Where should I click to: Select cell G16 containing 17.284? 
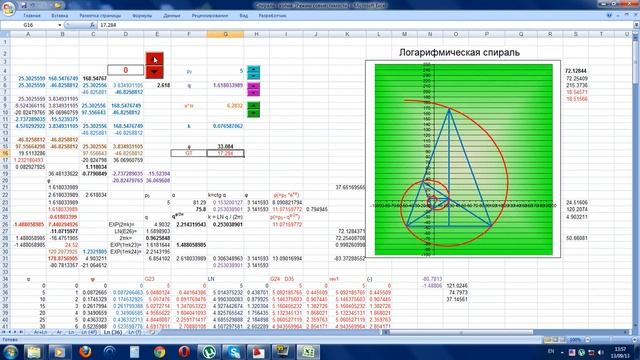coord(225,153)
